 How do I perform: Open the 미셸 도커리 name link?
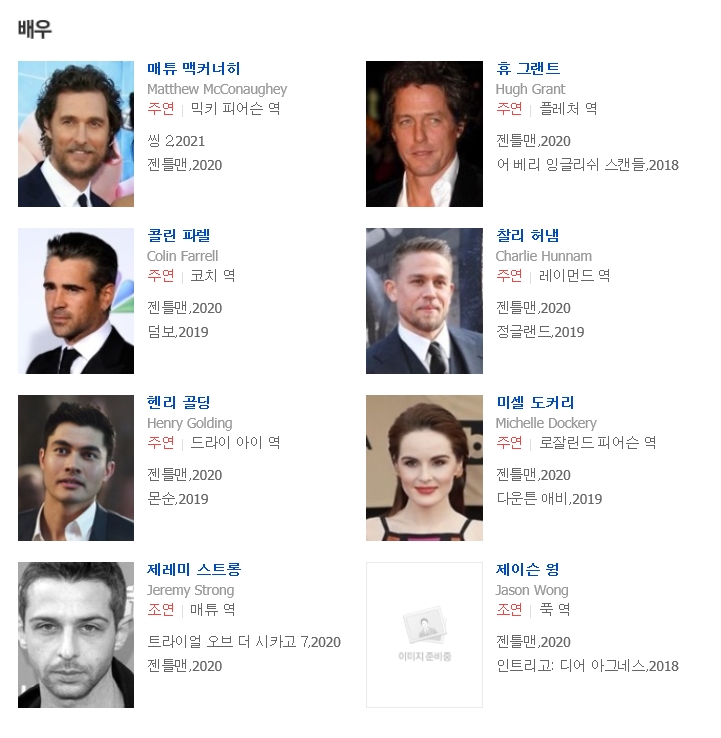pos(535,402)
